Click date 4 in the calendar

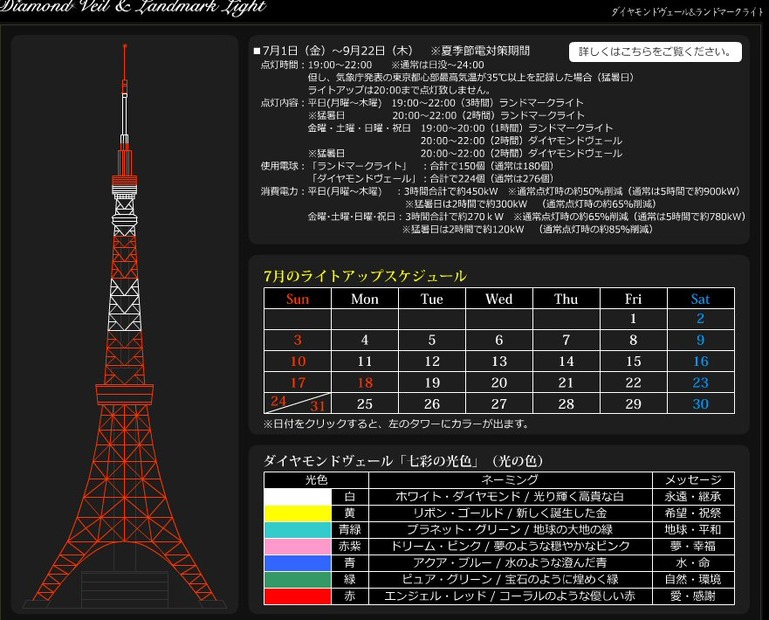point(364,340)
